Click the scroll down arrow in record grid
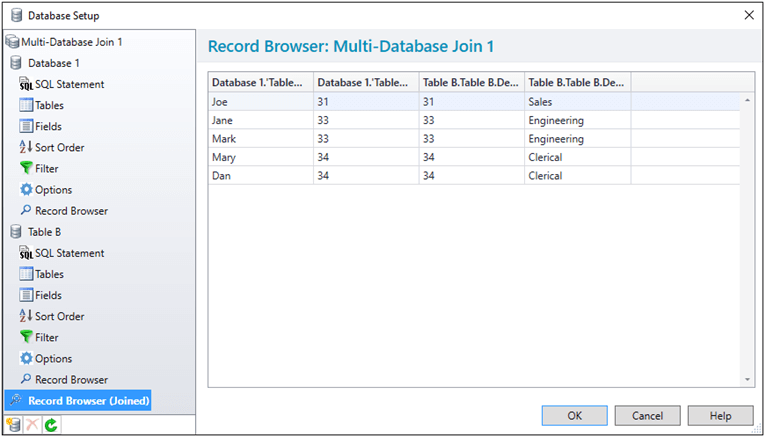Screen dimensions: 766x438 click(747, 379)
